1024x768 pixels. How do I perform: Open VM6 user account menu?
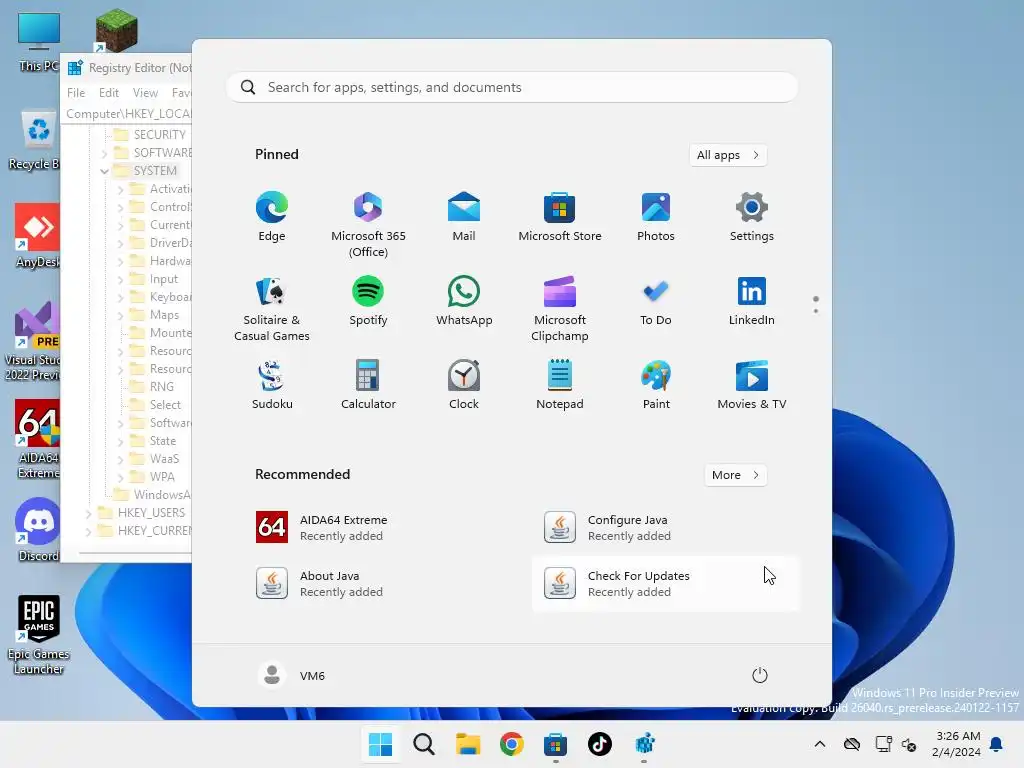point(291,675)
